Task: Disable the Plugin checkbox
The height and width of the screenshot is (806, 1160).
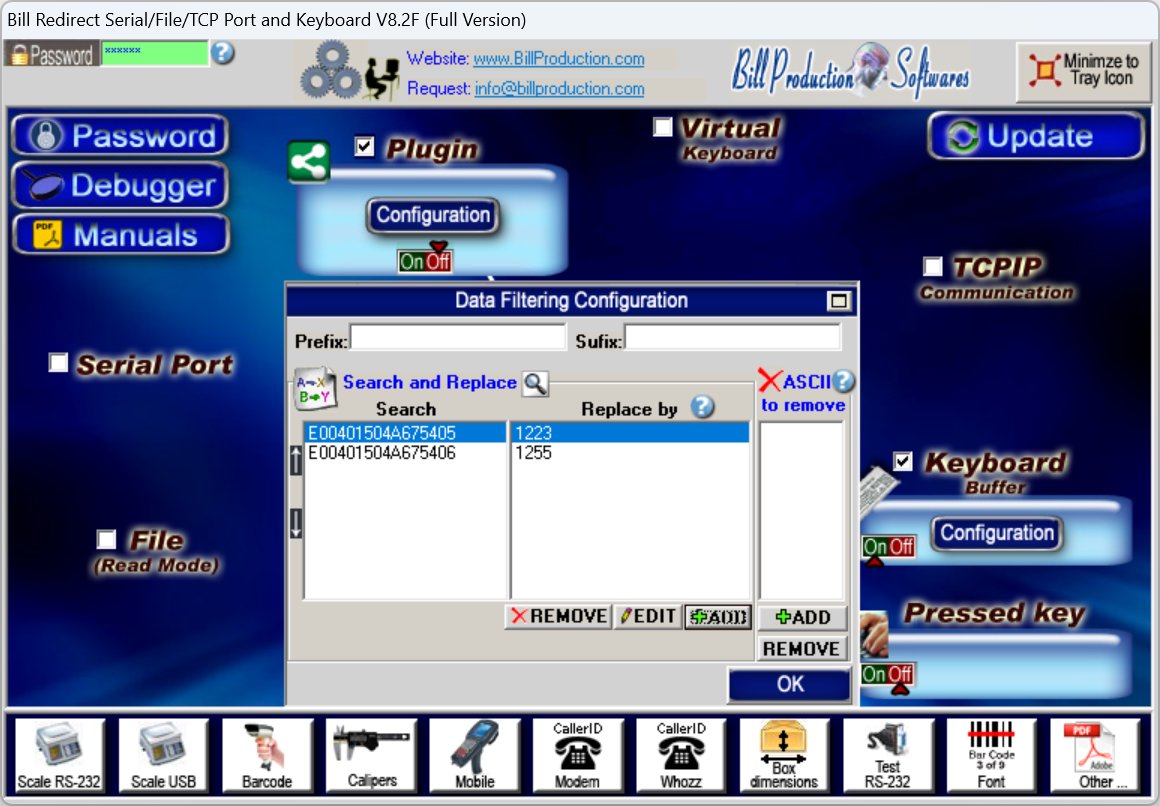Action: (364, 145)
